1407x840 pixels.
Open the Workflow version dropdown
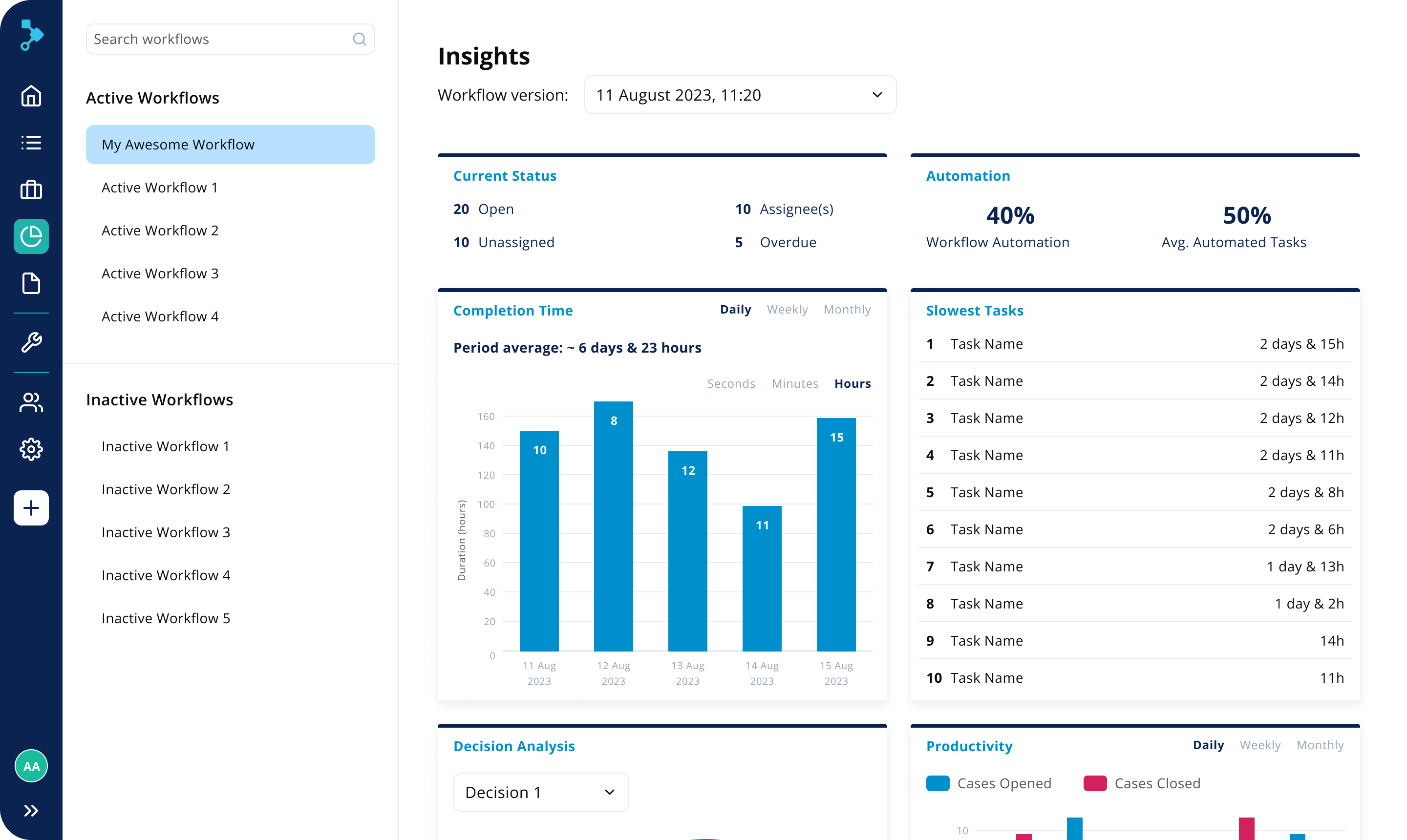click(x=740, y=95)
